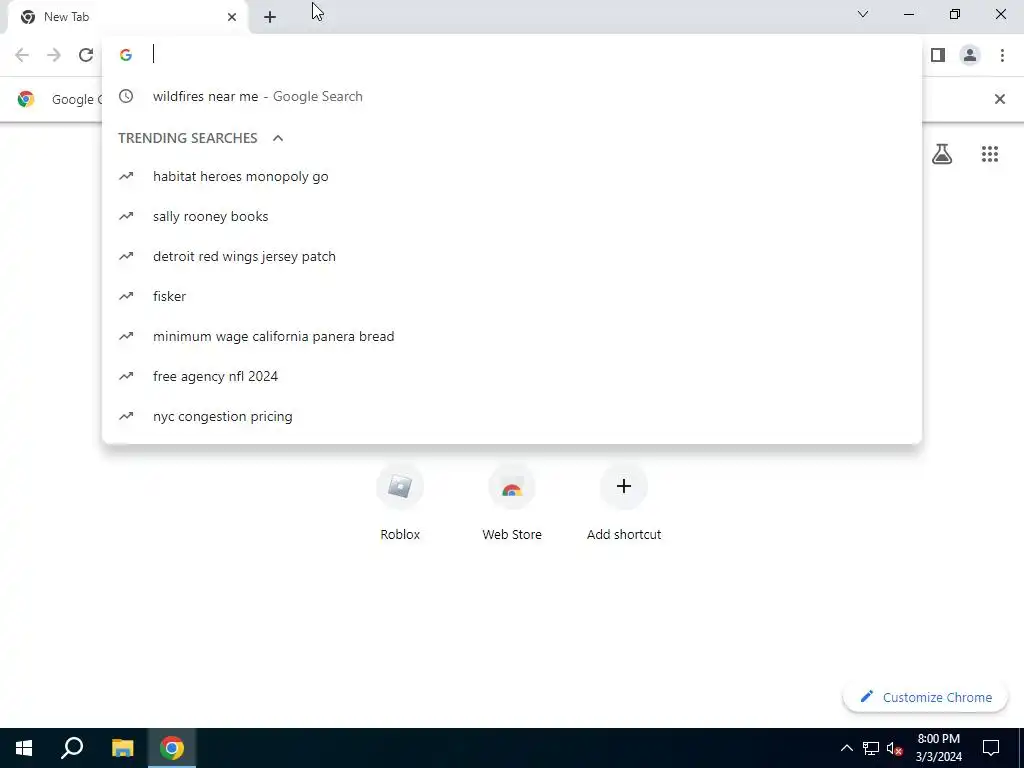Close the New Tab tab
The height and width of the screenshot is (768, 1024).
[232, 17]
